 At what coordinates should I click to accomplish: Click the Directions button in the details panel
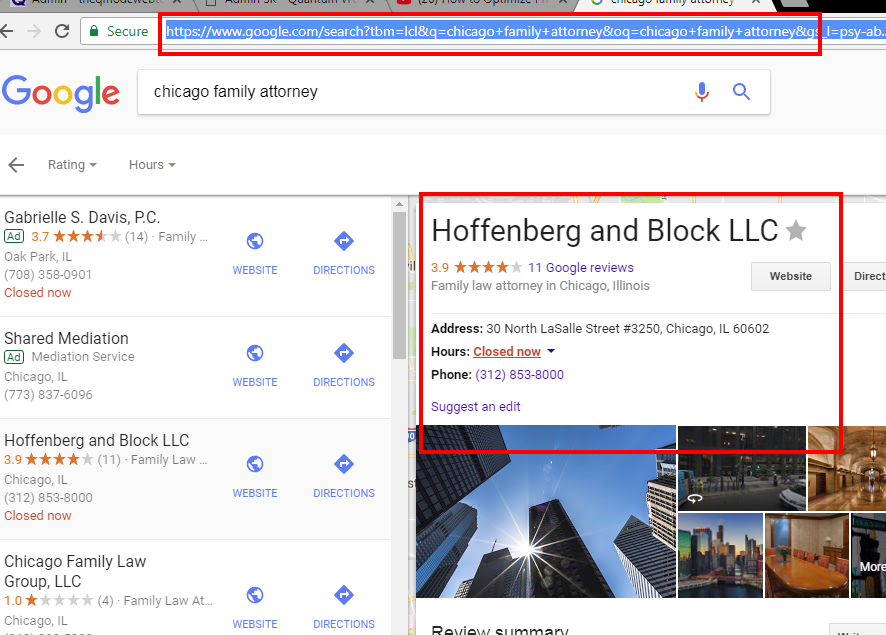click(865, 276)
